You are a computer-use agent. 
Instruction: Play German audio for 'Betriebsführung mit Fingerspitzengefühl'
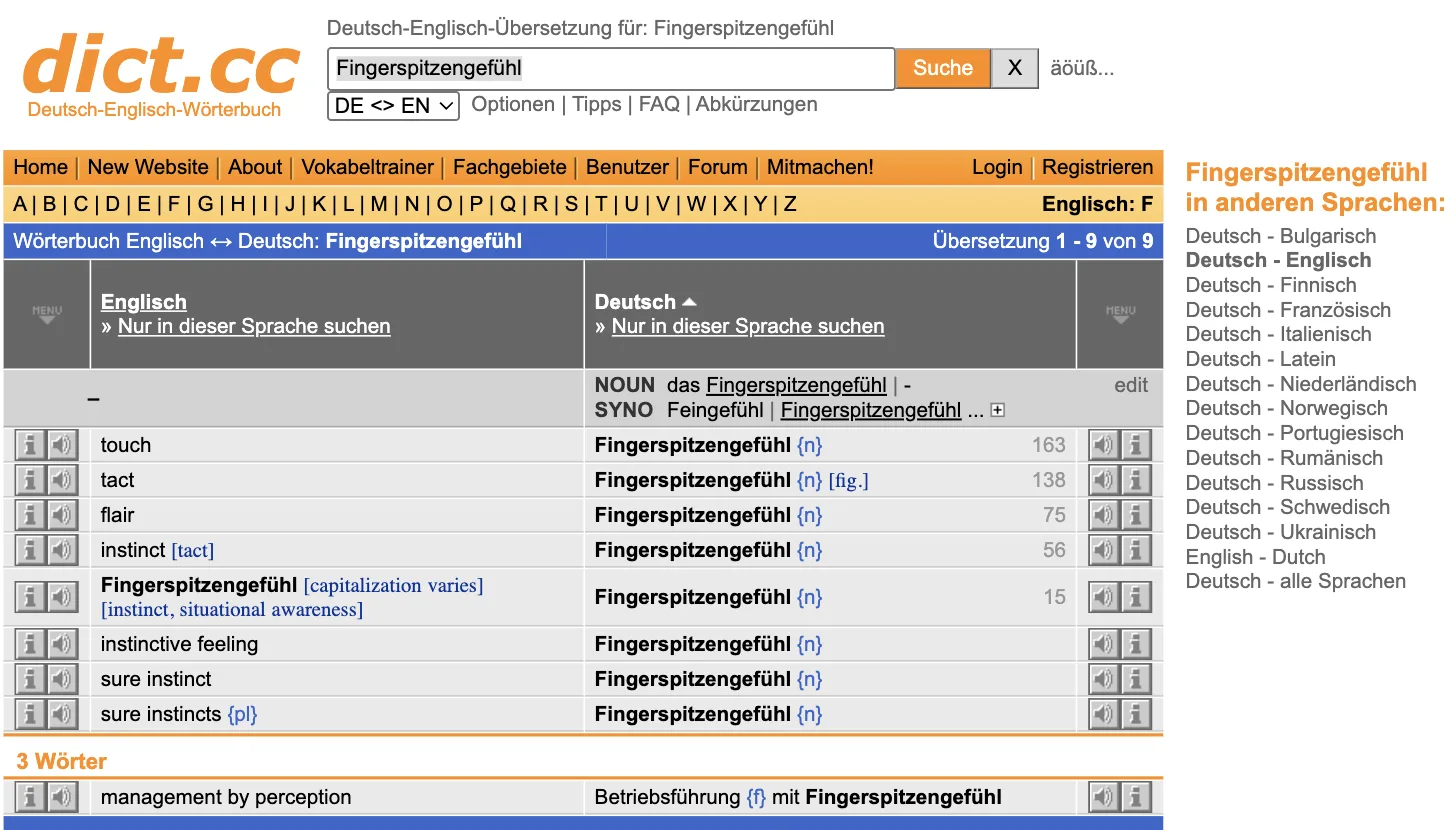coord(1104,797)
